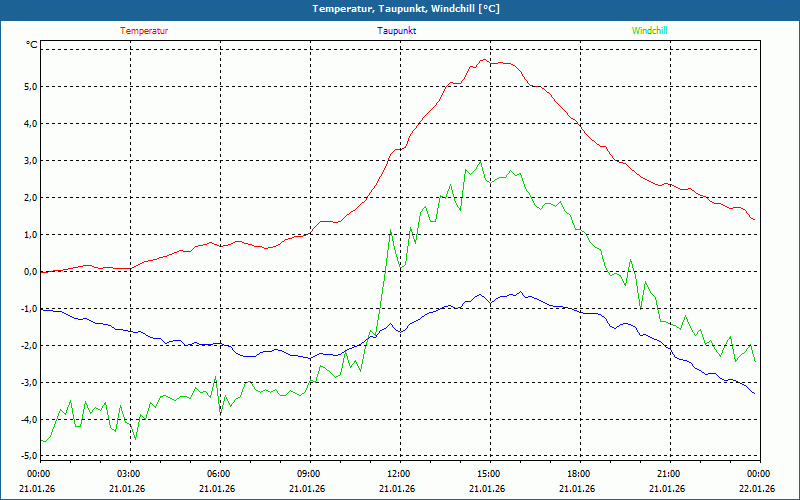800x500 pixels.
Task: Select the 15:00 time axis label
Action: (488, 474)
